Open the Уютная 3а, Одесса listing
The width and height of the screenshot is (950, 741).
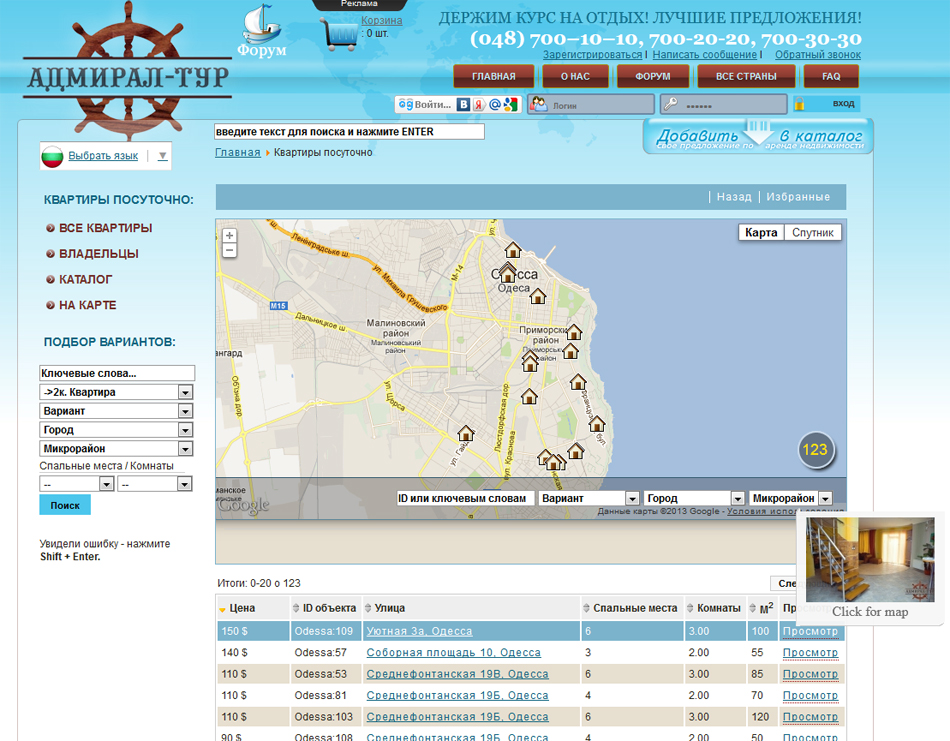point(419,631)
